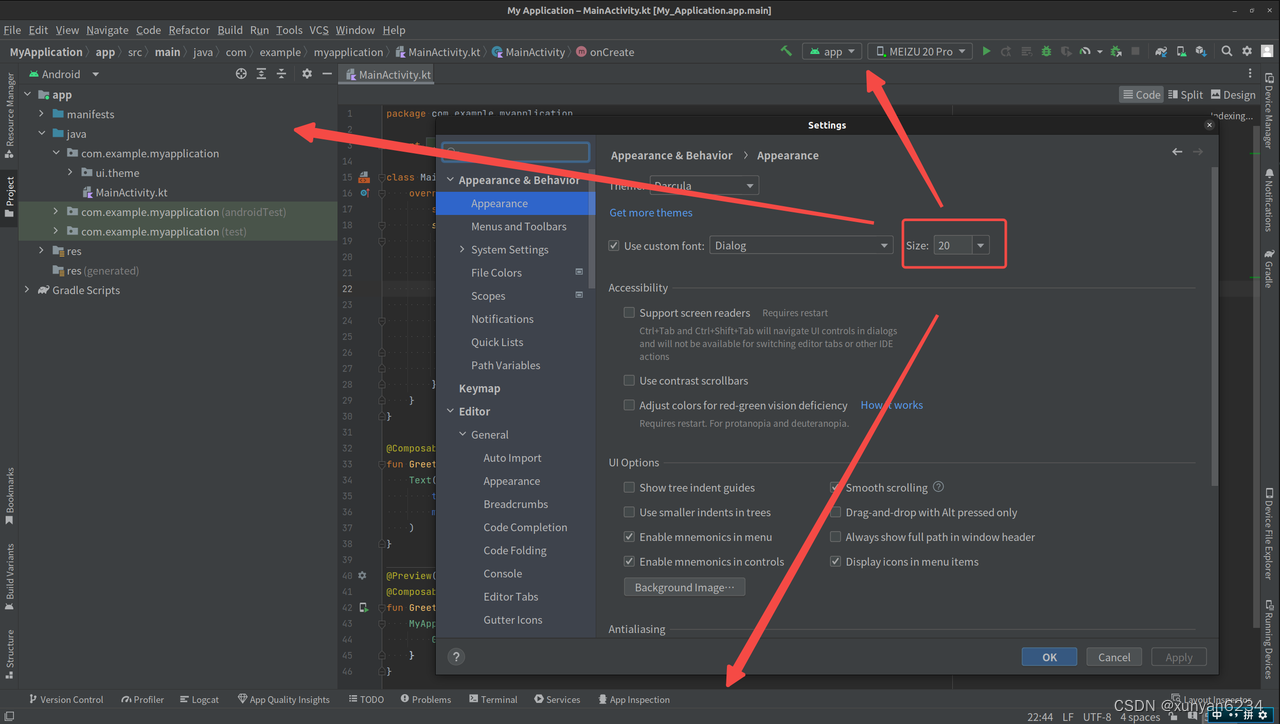Open Project panel gear options
The width and height of the screenshot is (1280, 724).
click(x=307, y=74)
